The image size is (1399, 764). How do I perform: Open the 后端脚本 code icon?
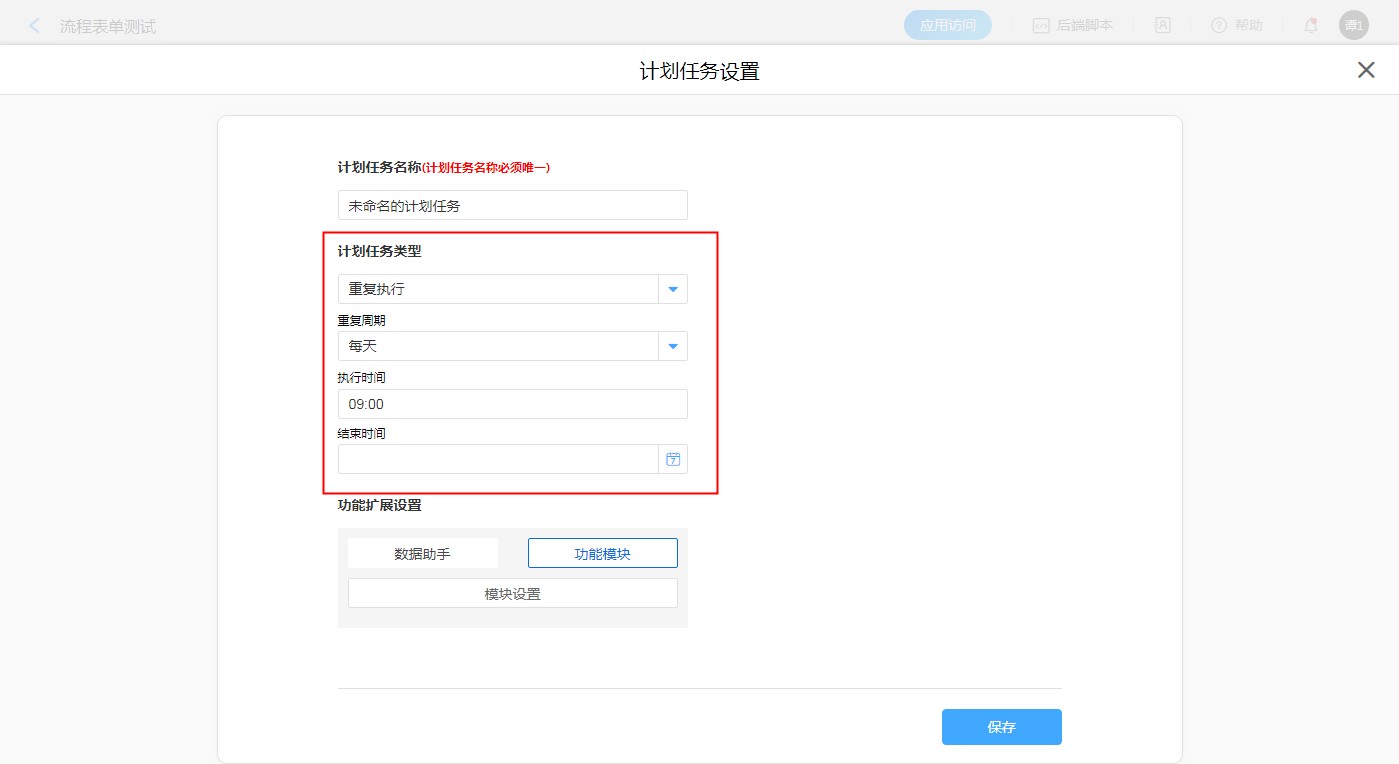[x=1041, y=26]
